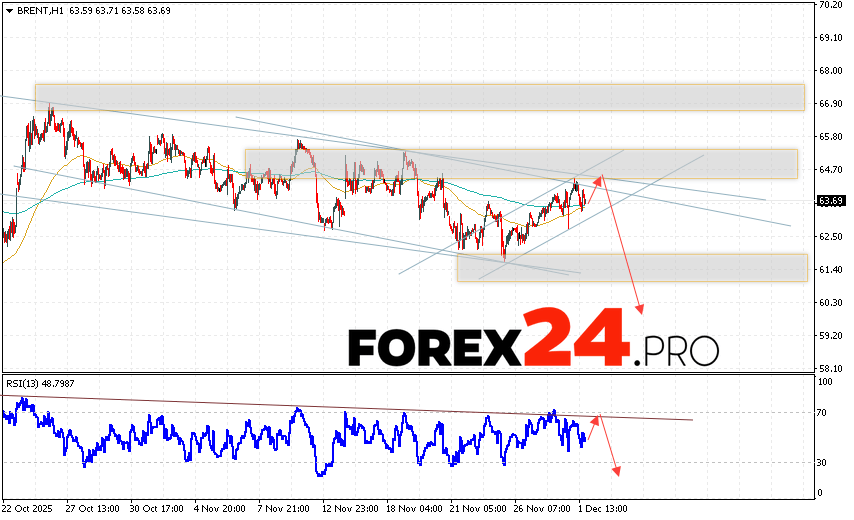Click the RSI level 30 axis label
This screenshot has width=854, height=520.
point(824,462)
